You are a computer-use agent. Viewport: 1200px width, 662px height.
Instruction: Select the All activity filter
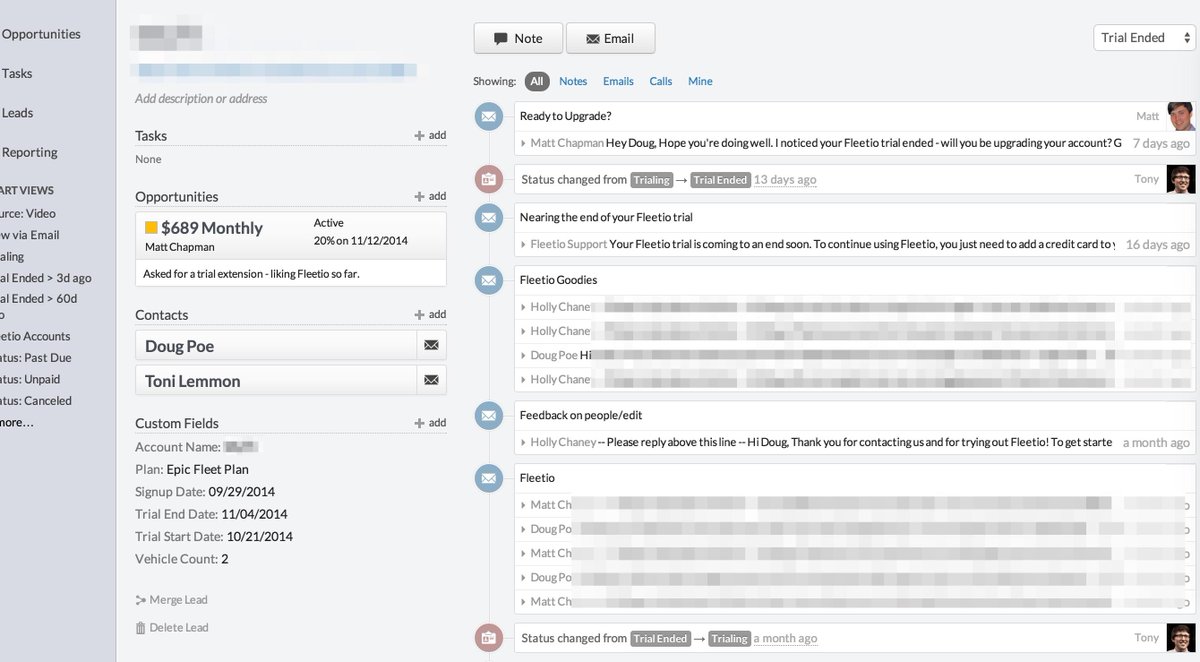[x=537, y=81]
